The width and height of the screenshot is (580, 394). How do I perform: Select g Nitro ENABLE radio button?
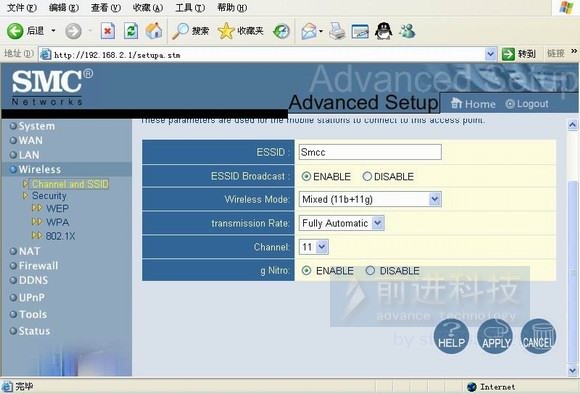click(306, 270)
